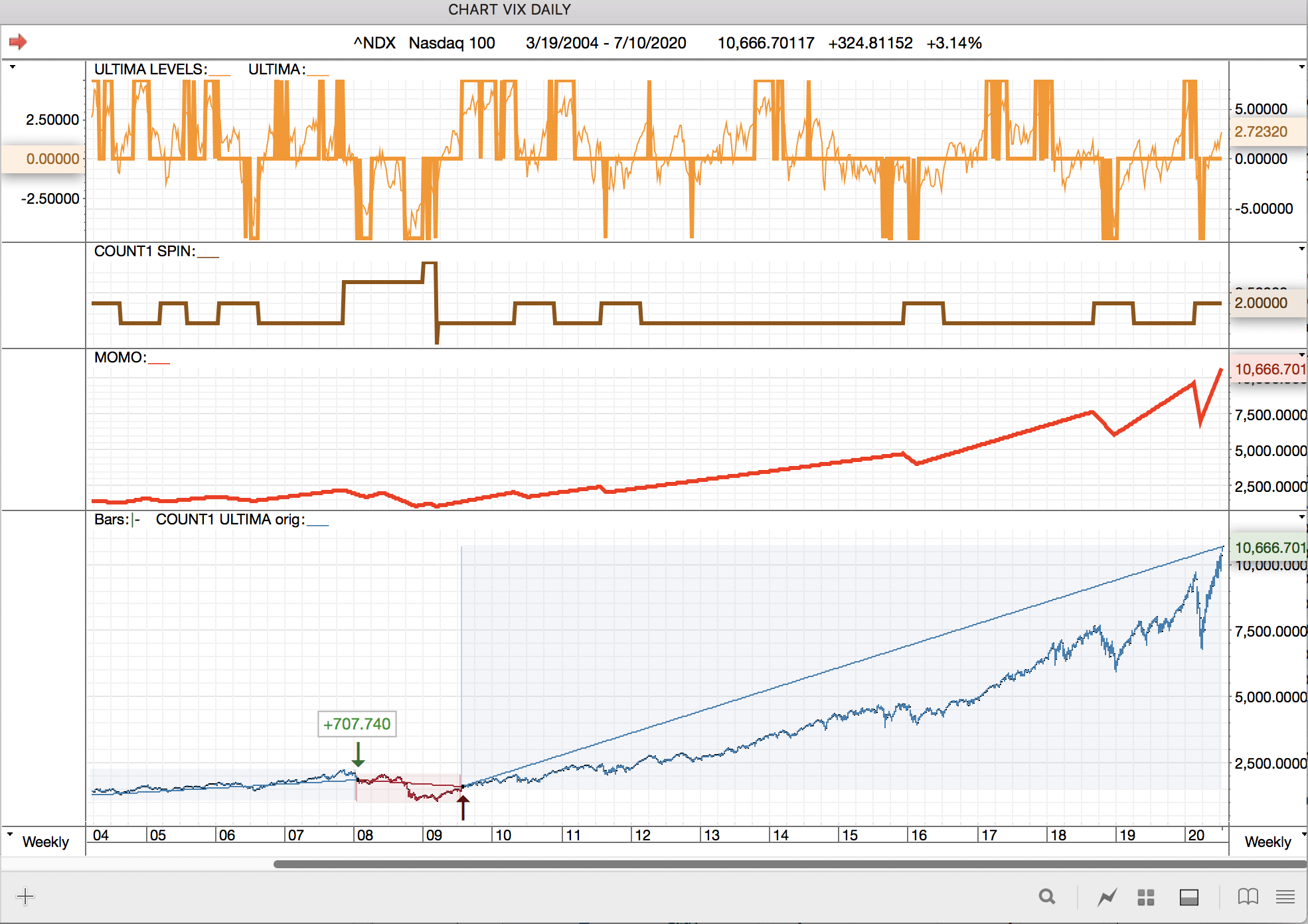Click the +707.740 trade profit marker

[x=357, y=724]
